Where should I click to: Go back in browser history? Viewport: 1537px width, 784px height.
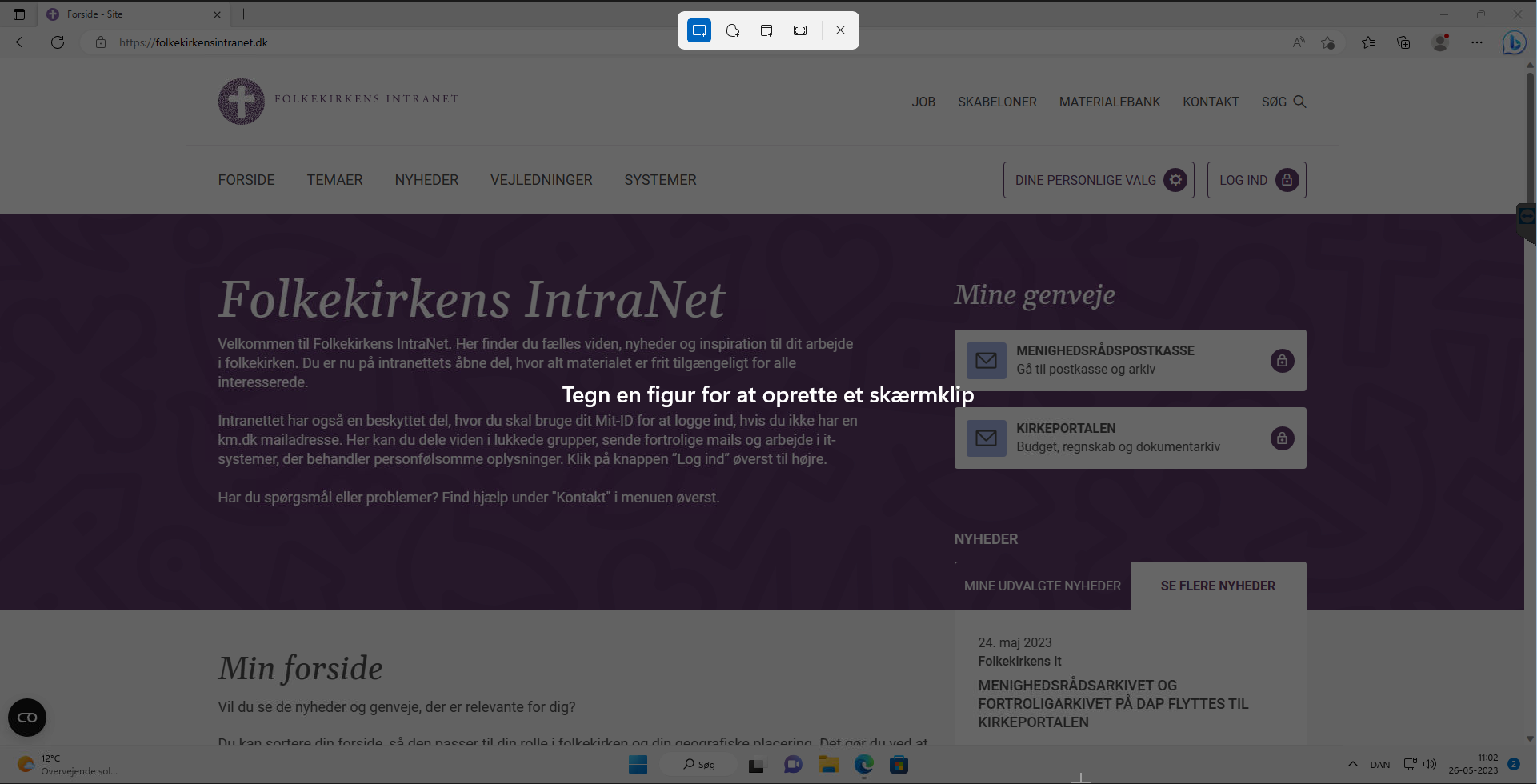point(22,42)
